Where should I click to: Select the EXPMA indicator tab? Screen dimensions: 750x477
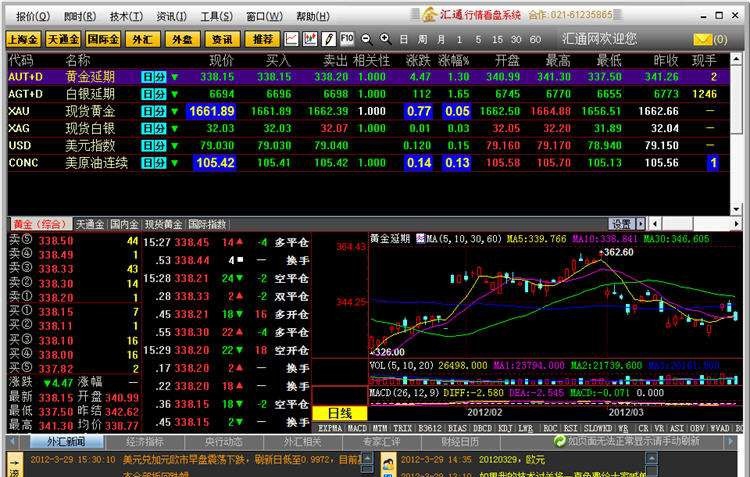330,428
